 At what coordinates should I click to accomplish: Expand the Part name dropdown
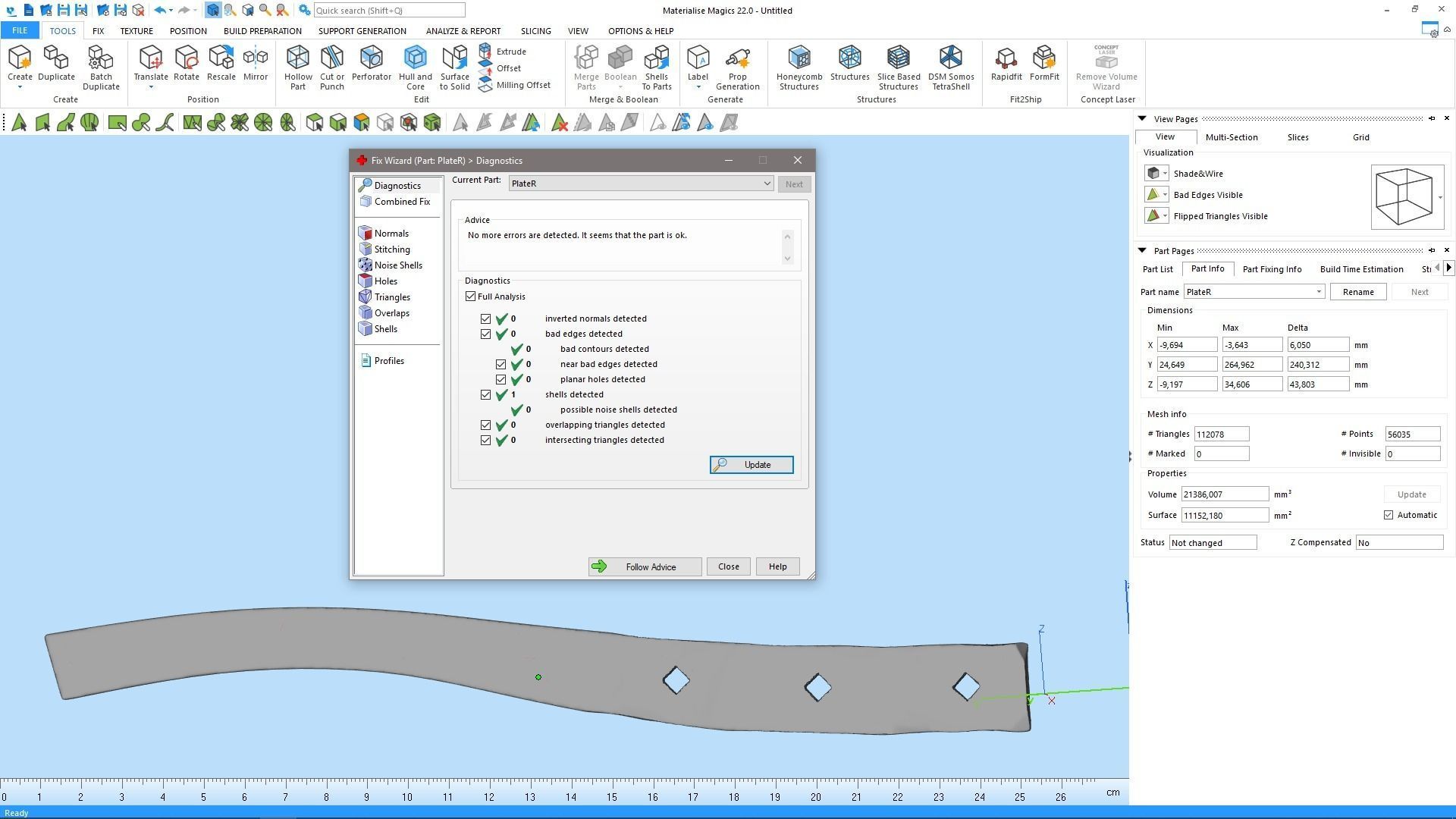pyautogui.click(x=1318, y=292)
